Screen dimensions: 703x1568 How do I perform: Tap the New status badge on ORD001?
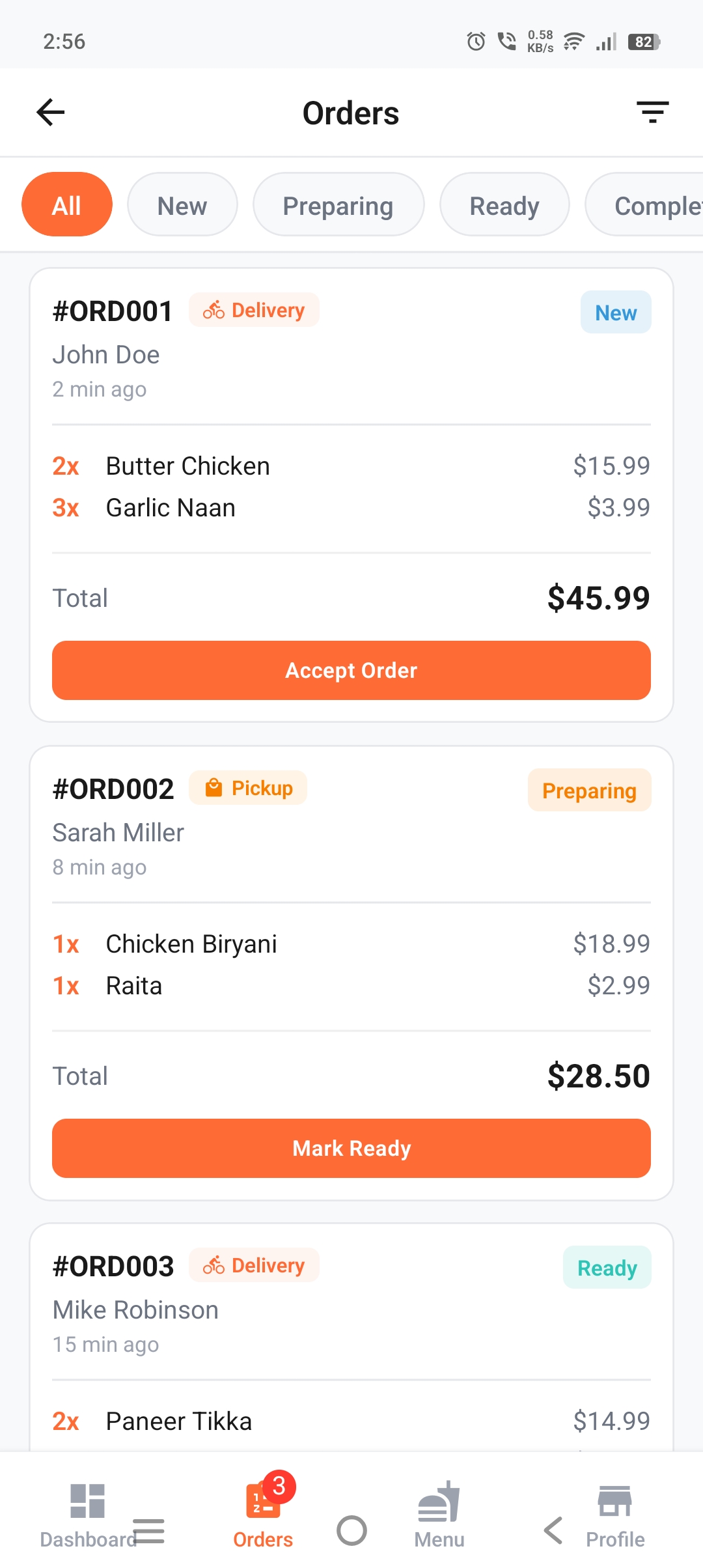[x=616, y=313]
